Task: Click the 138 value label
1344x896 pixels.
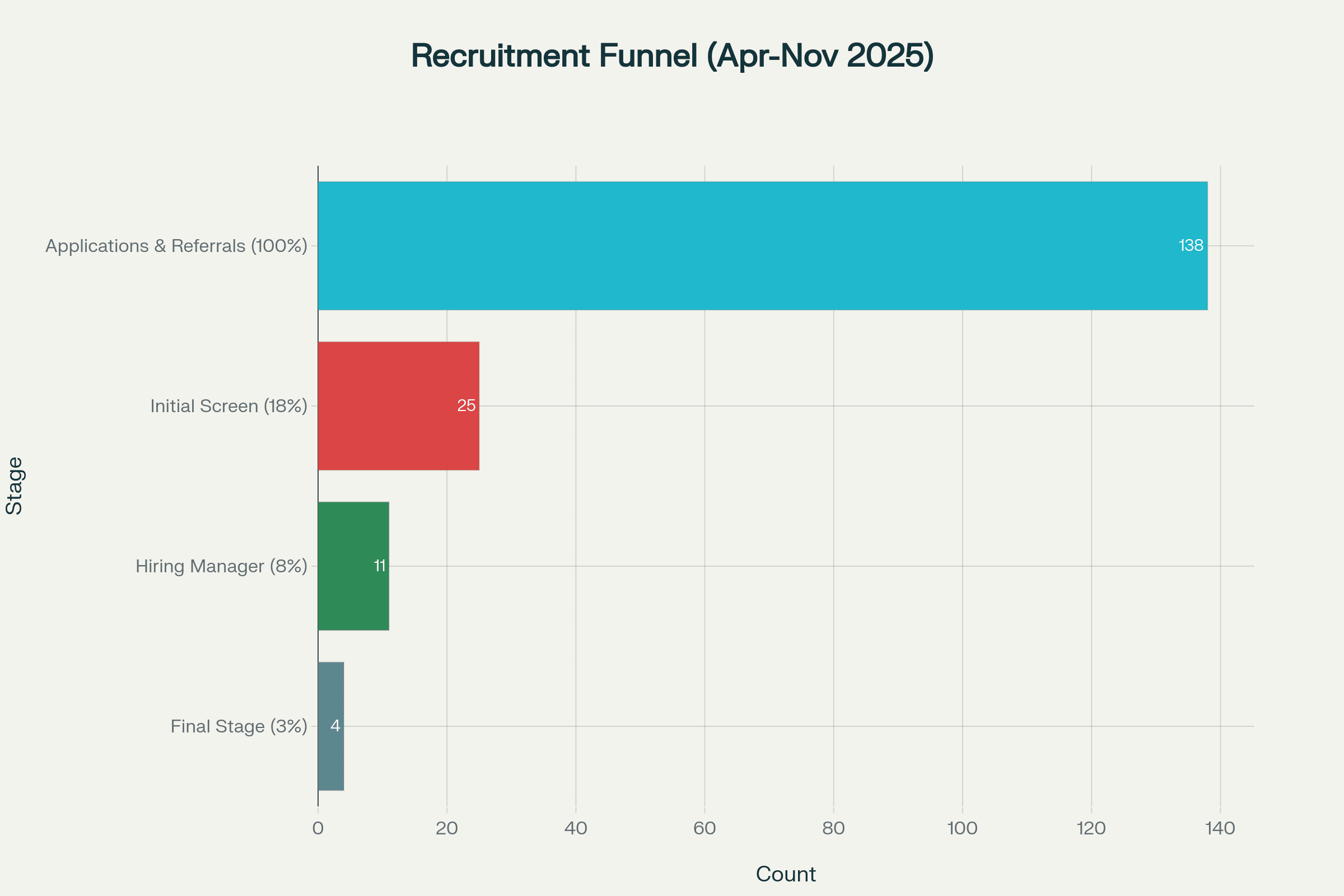Action: pyautogui.click(x=1191, y=246)
